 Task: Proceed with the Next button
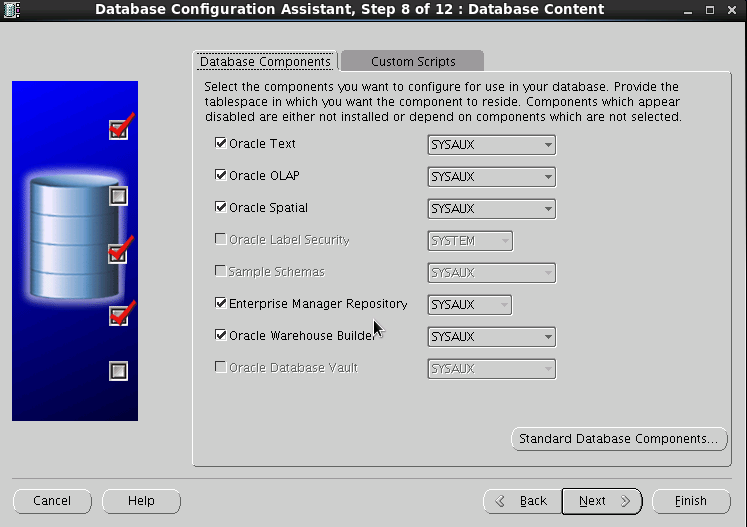(602, 501)
